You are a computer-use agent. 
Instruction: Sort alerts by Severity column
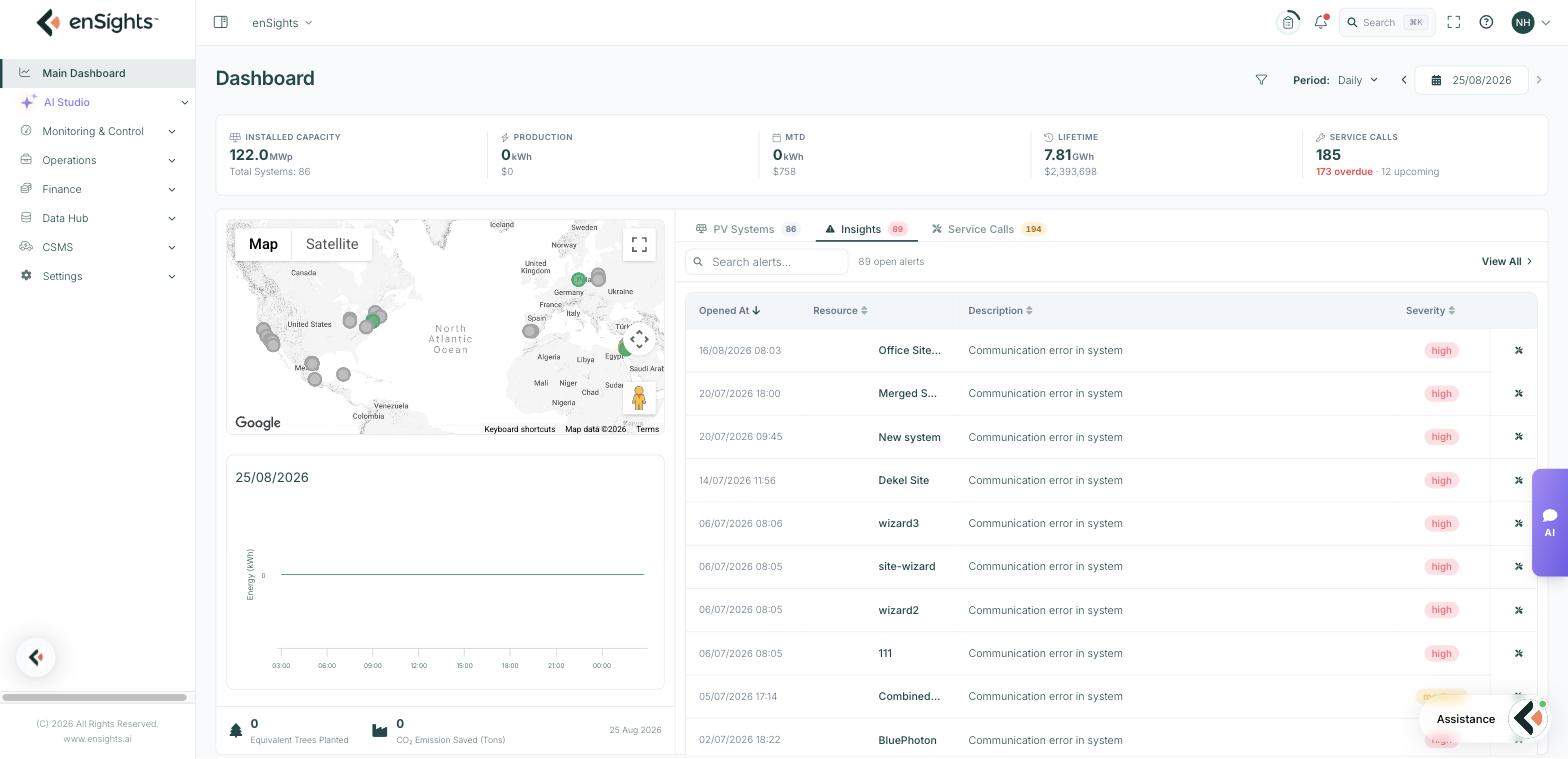(x=1430, y=310)
